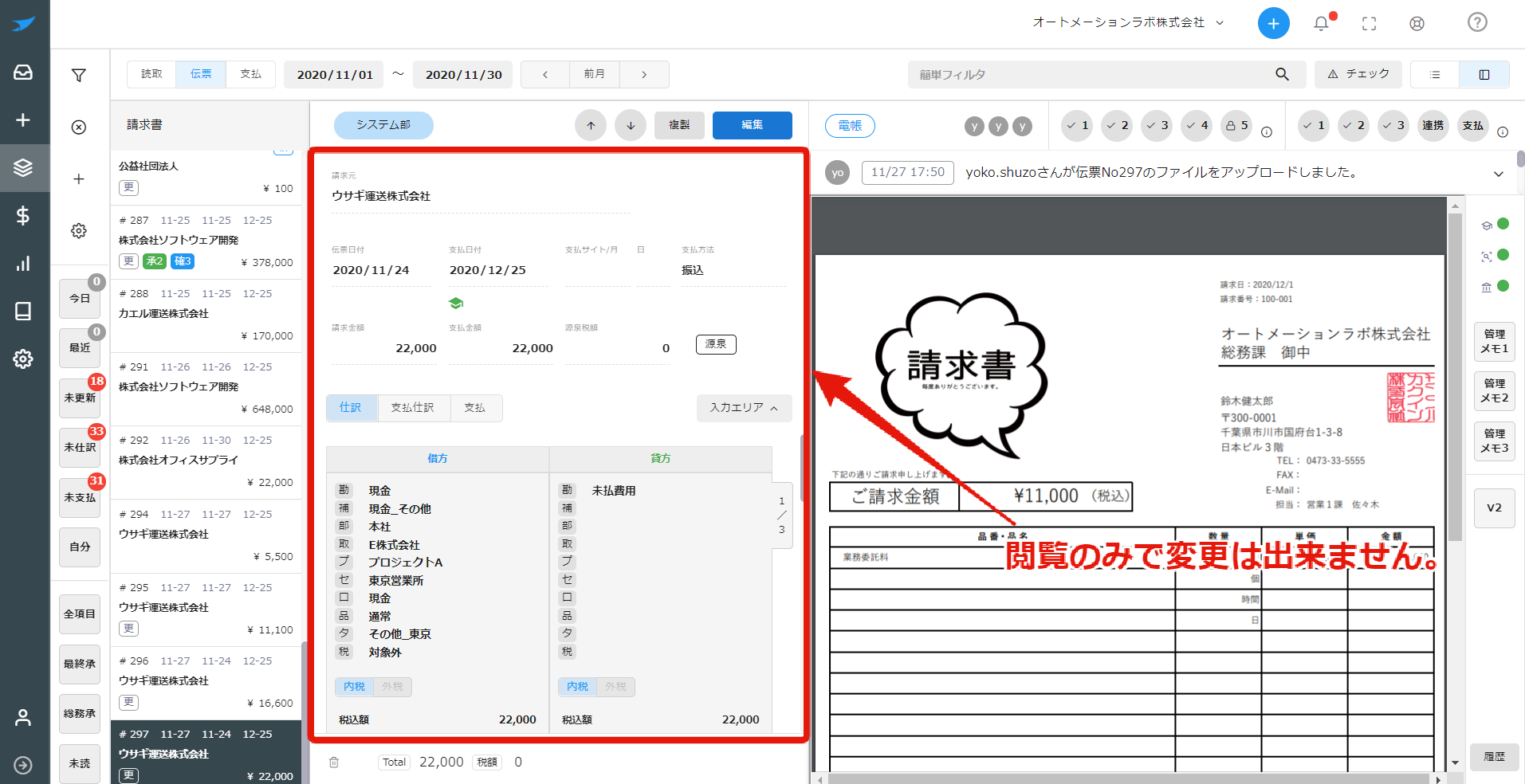
Task: Go to next period with right chevron
Action: [644, 74]
